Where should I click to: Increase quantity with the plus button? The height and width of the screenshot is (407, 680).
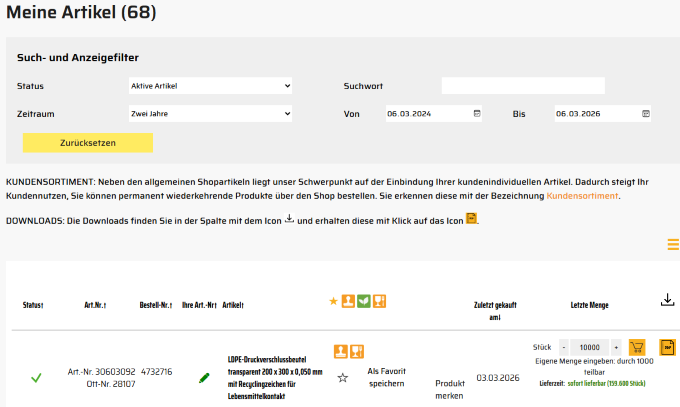pos(616,346)
